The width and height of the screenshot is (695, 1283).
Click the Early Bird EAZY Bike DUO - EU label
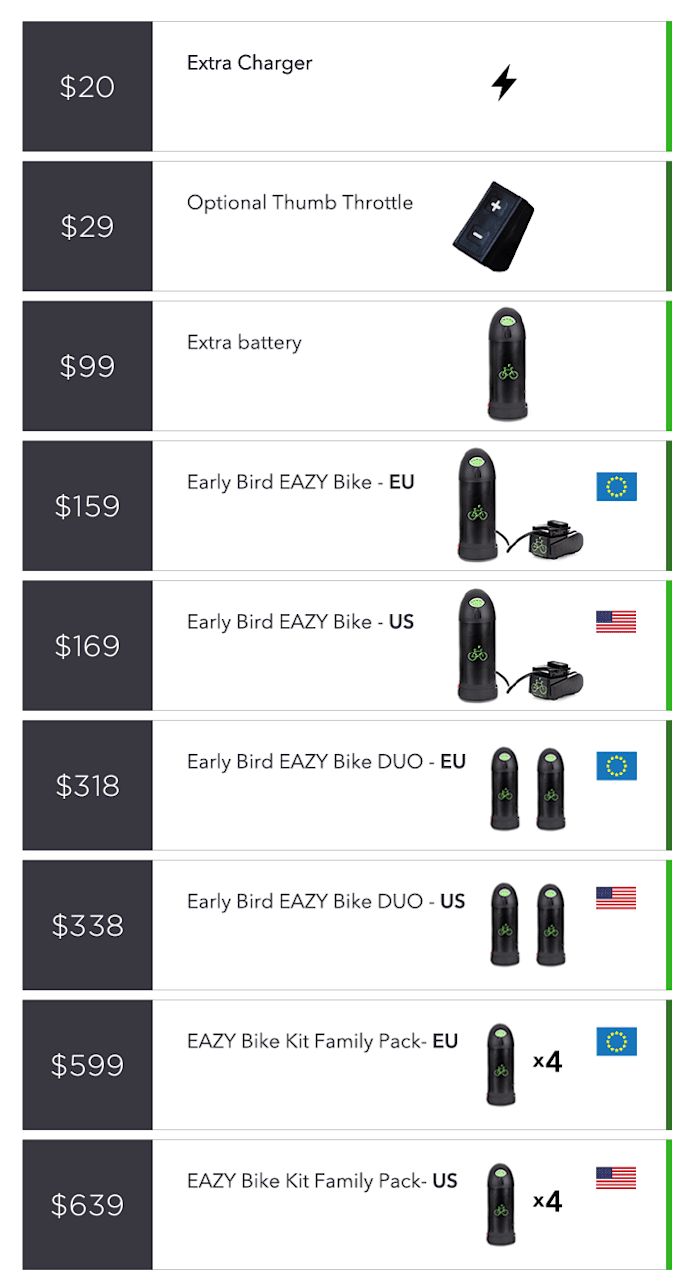tap(327, 762)
